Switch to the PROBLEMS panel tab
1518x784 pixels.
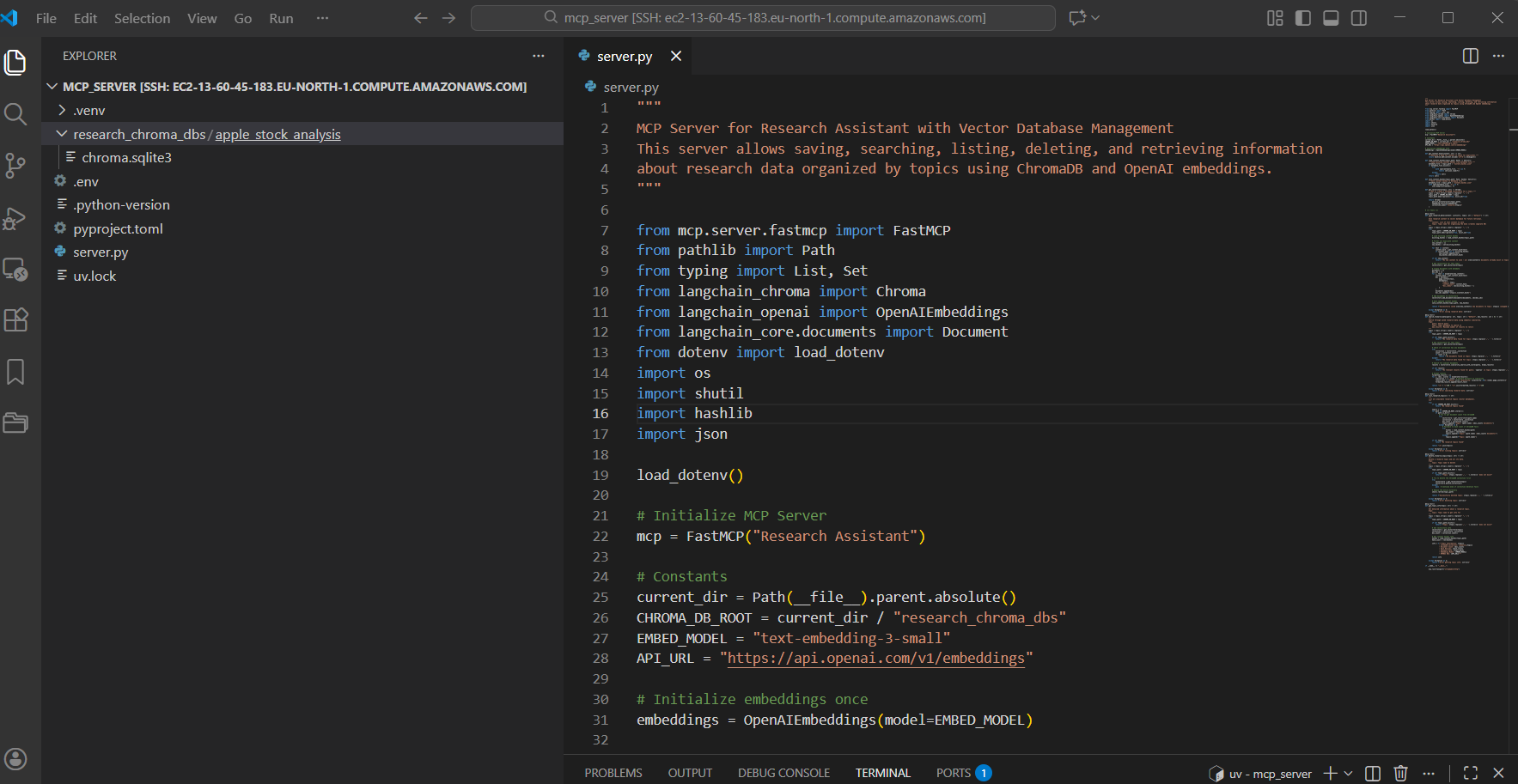coord(613,773)
